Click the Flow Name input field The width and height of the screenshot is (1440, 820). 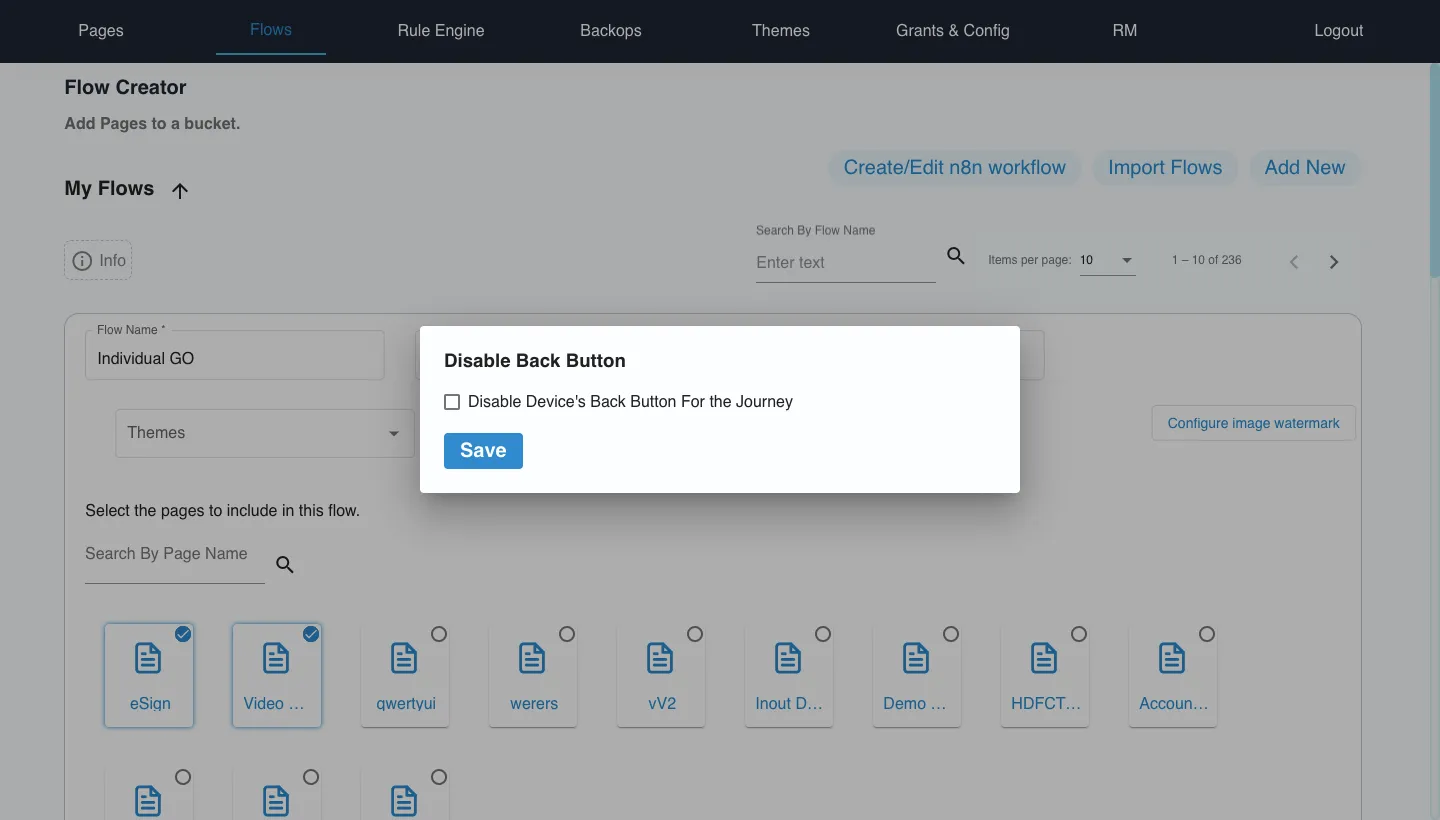pos(235,355)
